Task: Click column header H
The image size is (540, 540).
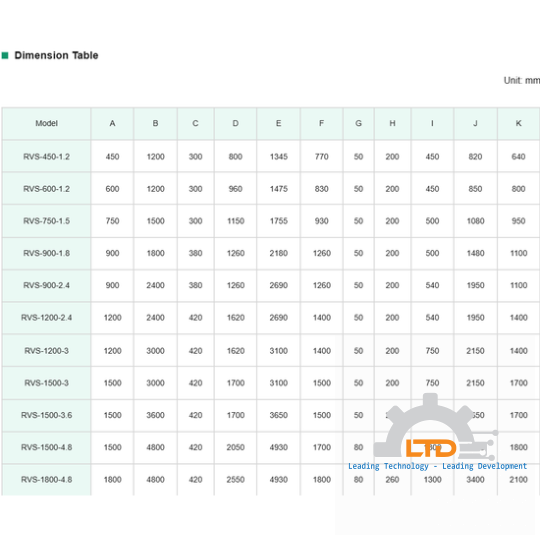Action: click(x=392, y=123)
